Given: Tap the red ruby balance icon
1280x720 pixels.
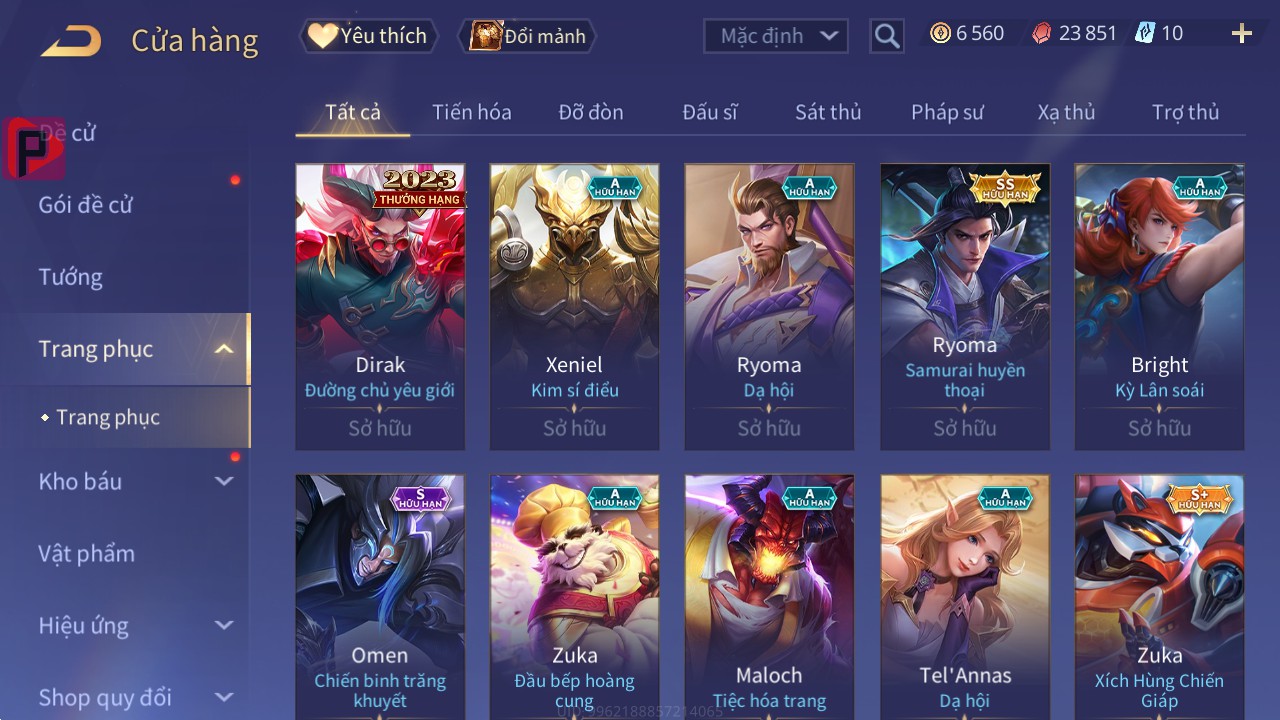Looking at the screenshot, I should pos(1042,33).
